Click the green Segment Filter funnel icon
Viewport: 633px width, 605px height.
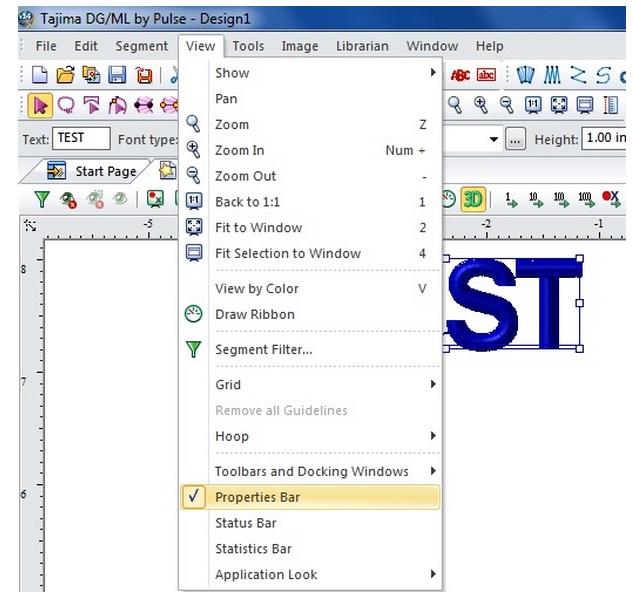pyautogui.click(x=42, y=199)
